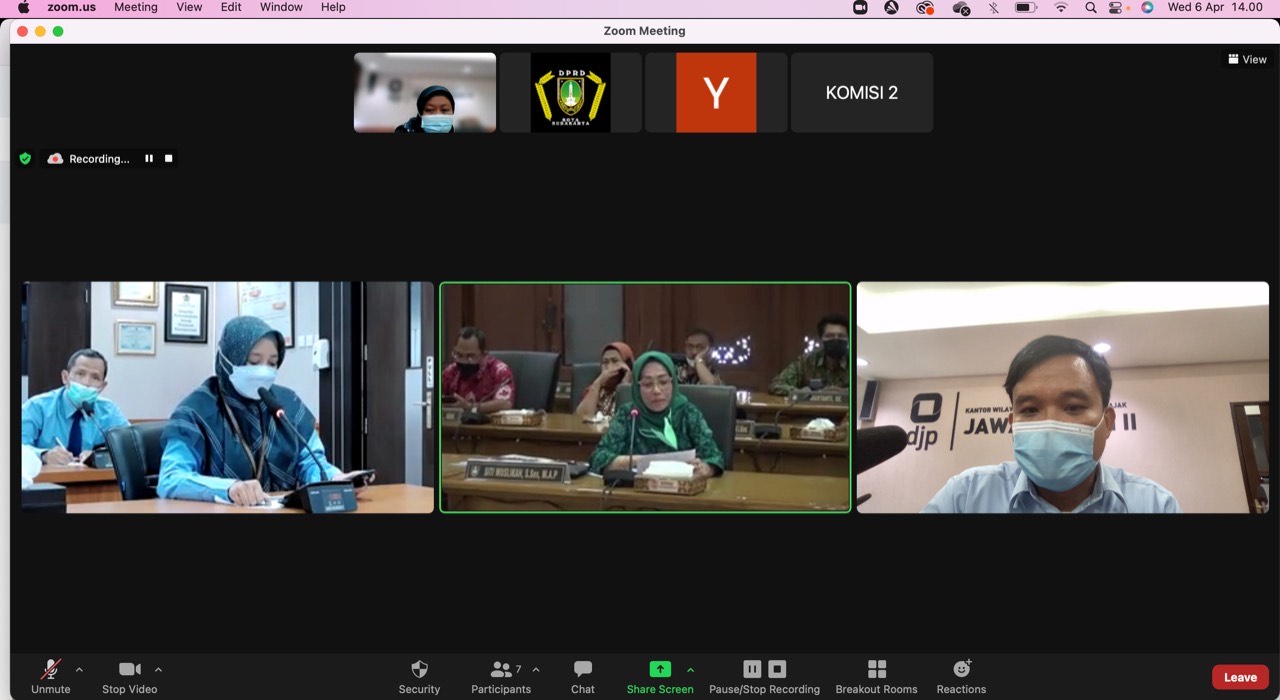Click the green encryption shield icon
Screen dimensions: 1280x700
tap(26, 158)
